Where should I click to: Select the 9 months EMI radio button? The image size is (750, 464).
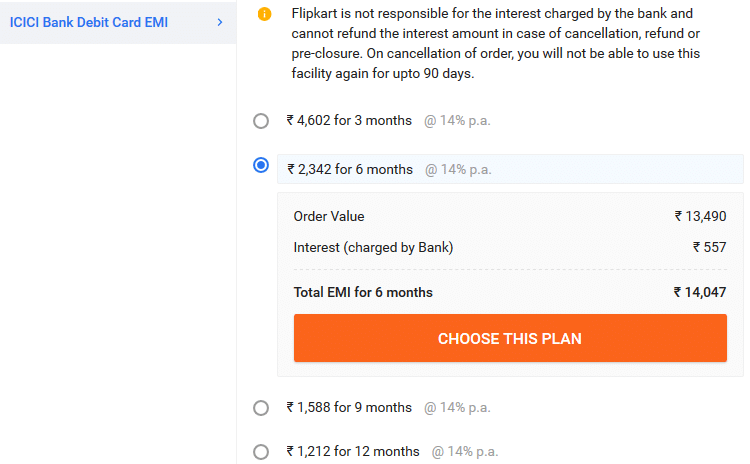click(x=261, y=408)
